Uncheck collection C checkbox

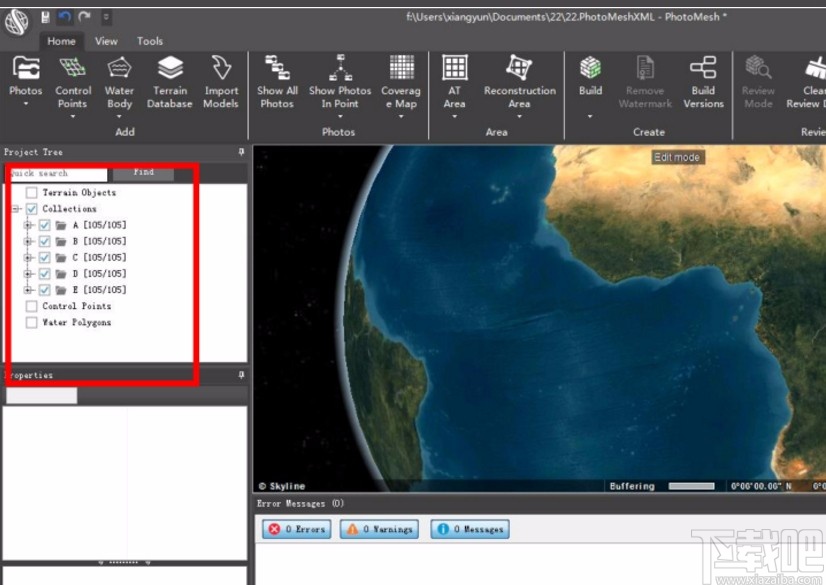[x=44, y=257]
